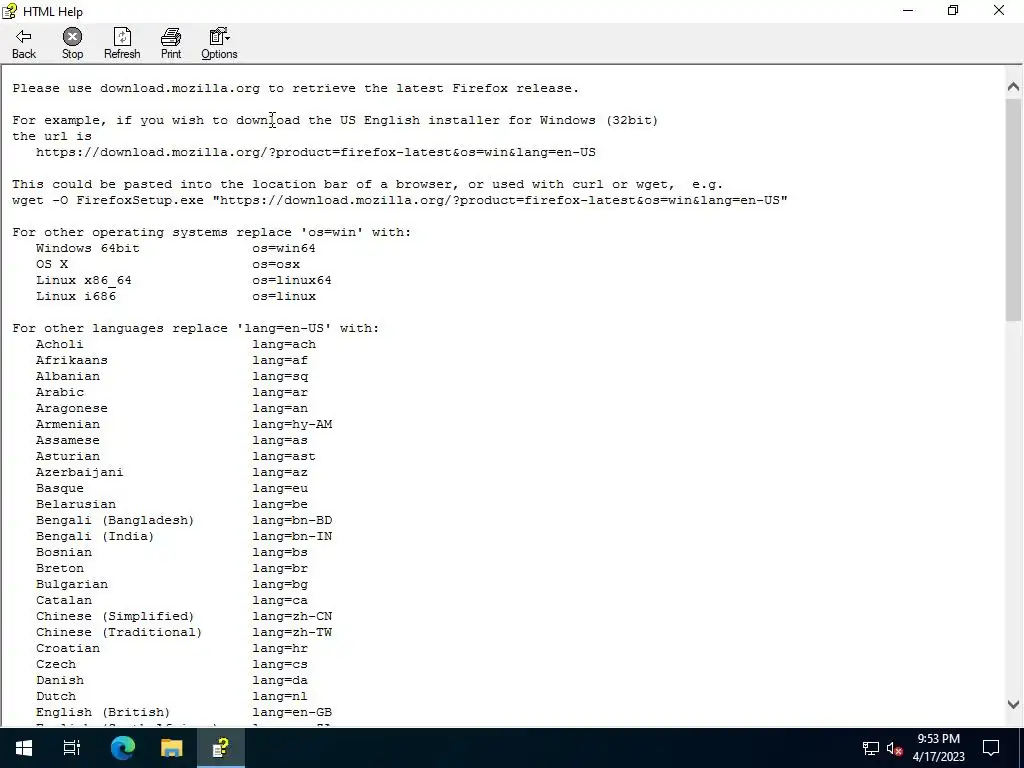The width and height of the screenshot is (1024, 768).
Task: Open network status tray icon
Action: (x=871, y=748)
